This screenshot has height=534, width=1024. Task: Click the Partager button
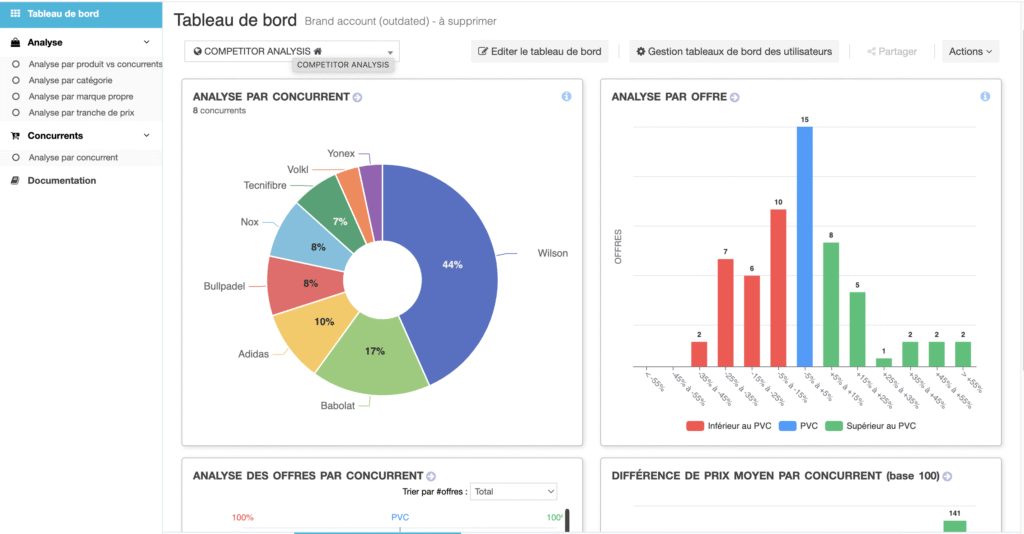click(x=892, y=51)
